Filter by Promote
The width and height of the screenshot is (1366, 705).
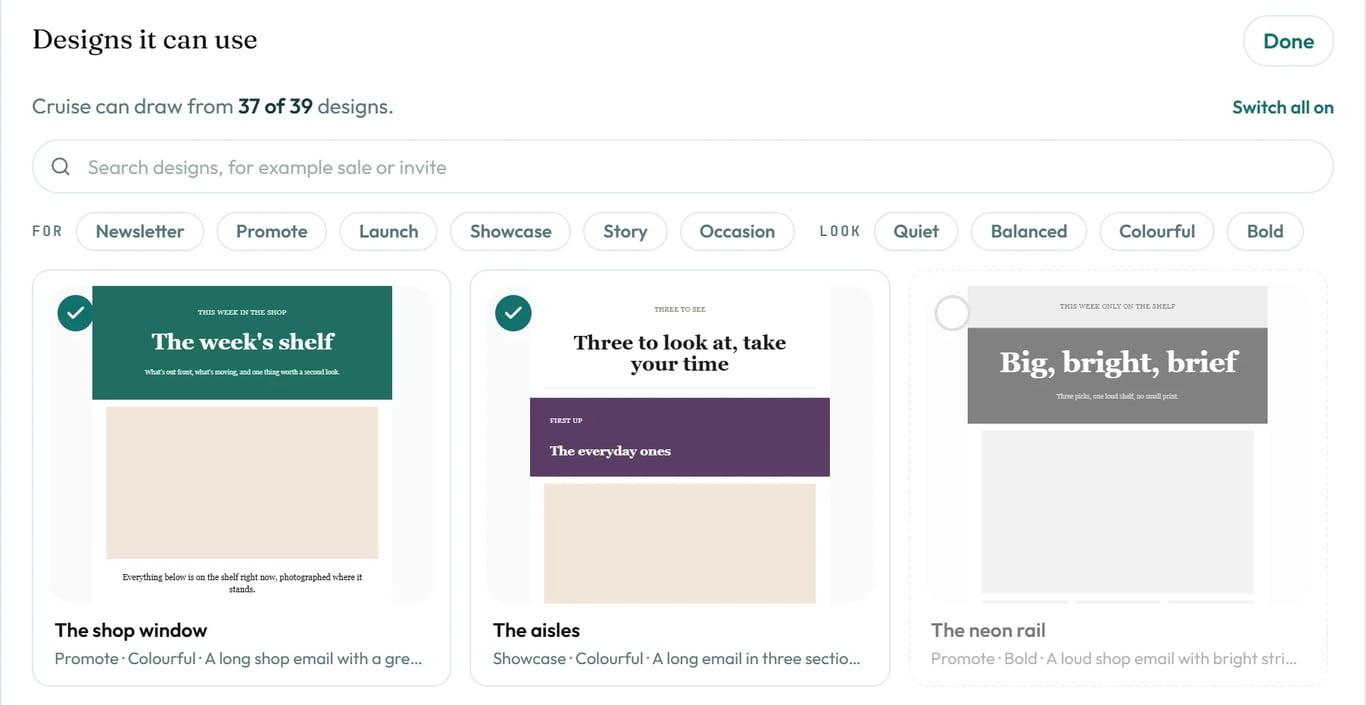[272, 231]
